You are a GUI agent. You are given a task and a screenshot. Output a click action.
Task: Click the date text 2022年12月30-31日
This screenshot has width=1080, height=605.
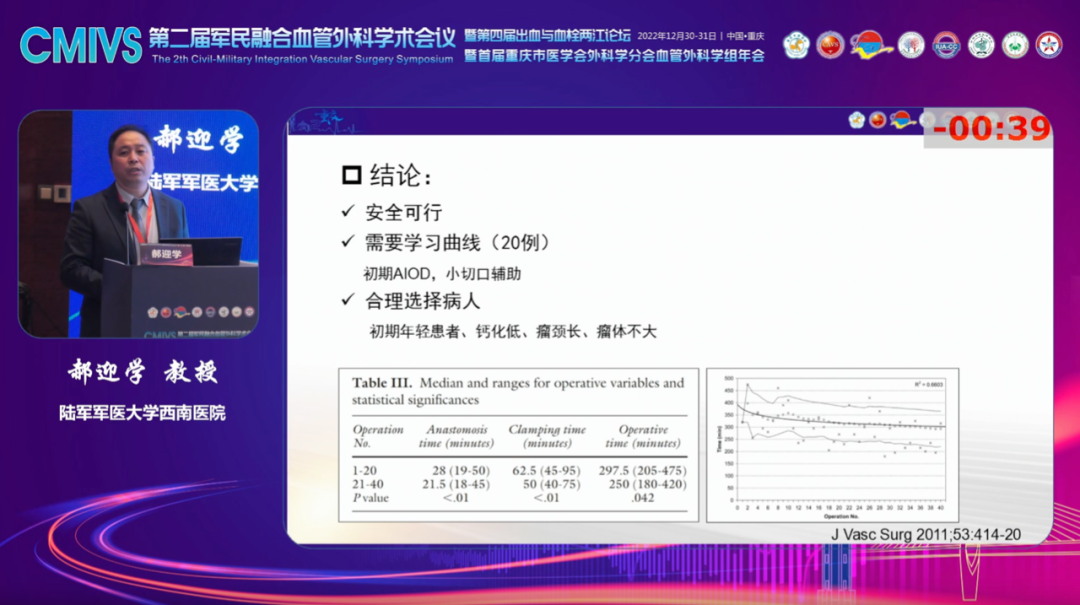click(x=676, y=36)
